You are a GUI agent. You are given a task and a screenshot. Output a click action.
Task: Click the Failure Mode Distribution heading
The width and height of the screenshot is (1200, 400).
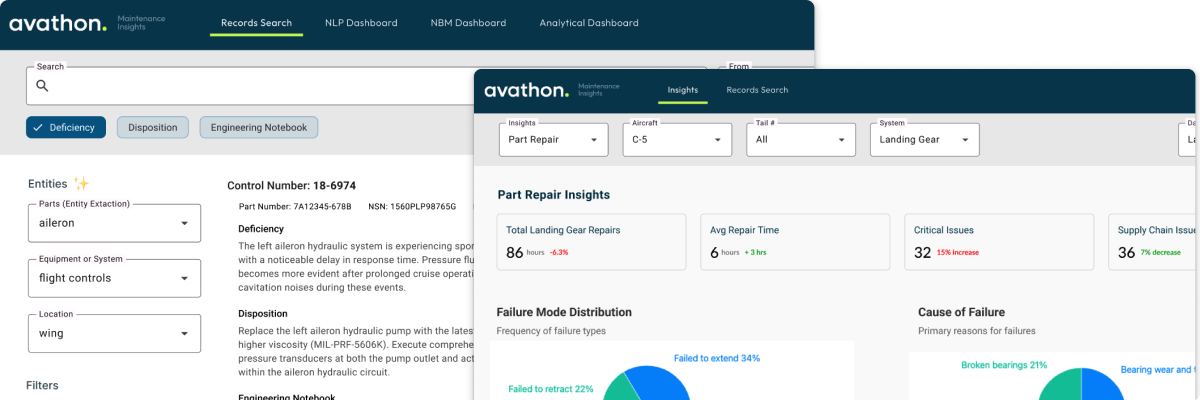(564, 312)
